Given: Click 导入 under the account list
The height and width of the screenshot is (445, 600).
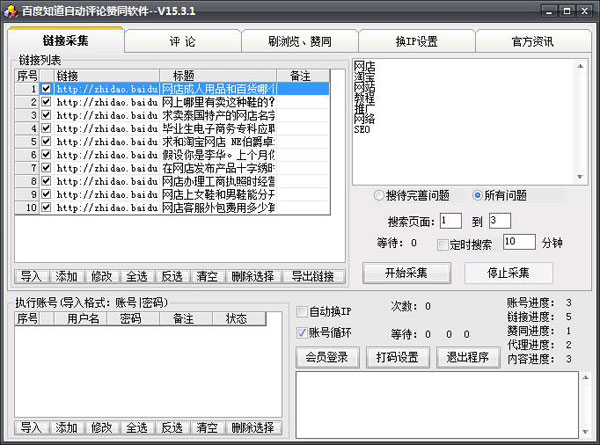Looking at the screenshot, I should [x=31, y=427].
